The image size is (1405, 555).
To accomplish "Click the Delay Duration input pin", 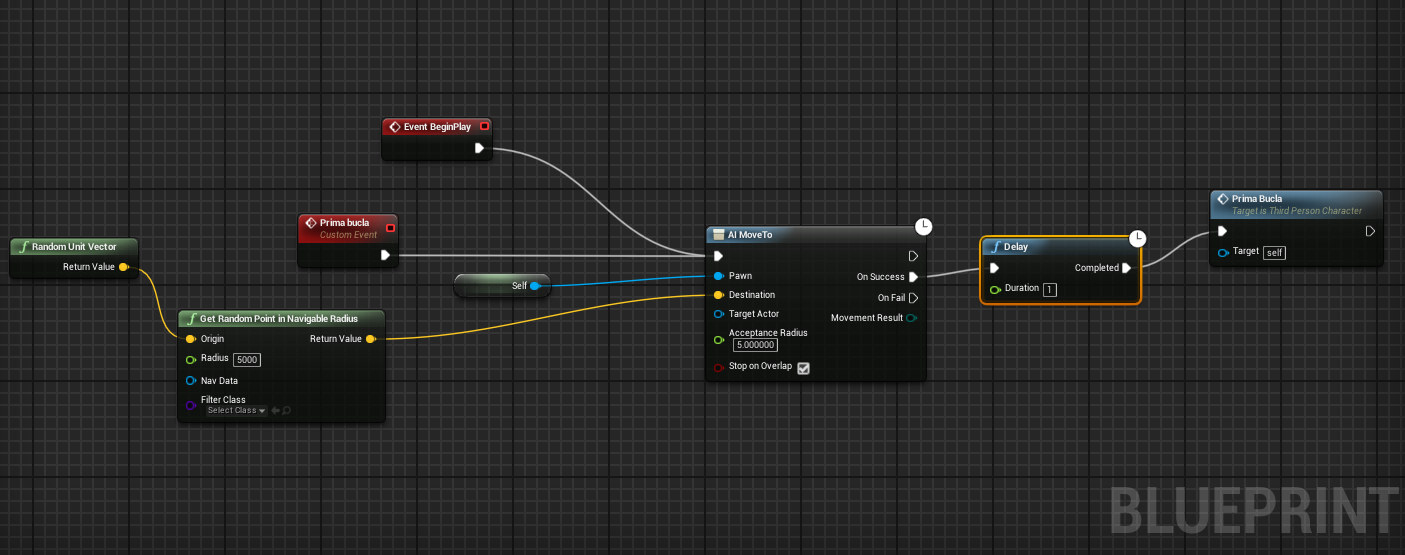I will (995, 289).
